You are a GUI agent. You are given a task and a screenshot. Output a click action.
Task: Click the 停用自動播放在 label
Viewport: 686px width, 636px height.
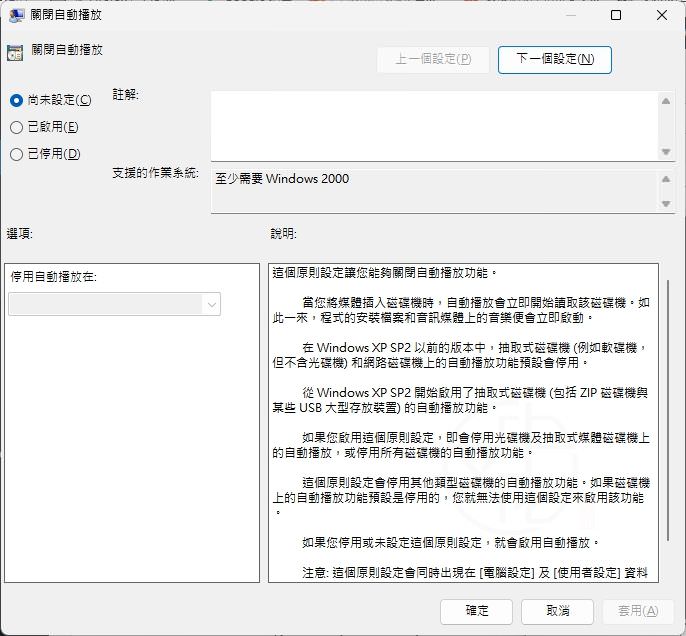tap(53, 277)
